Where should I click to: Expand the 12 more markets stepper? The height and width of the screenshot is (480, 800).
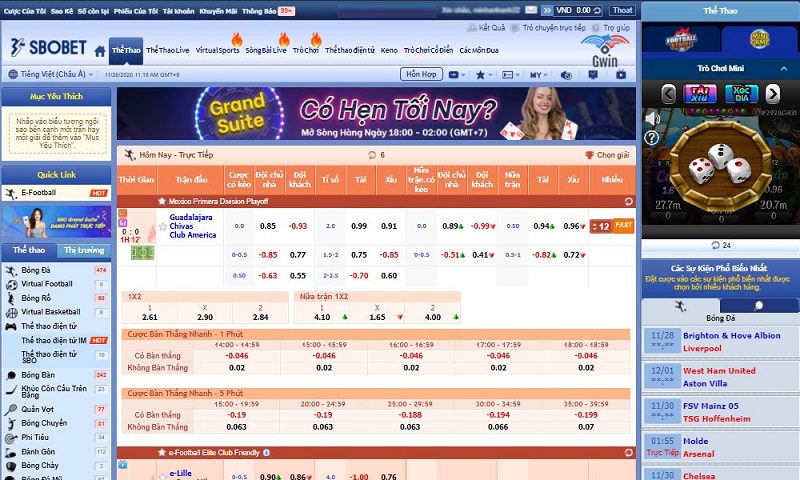click(601, 226)
